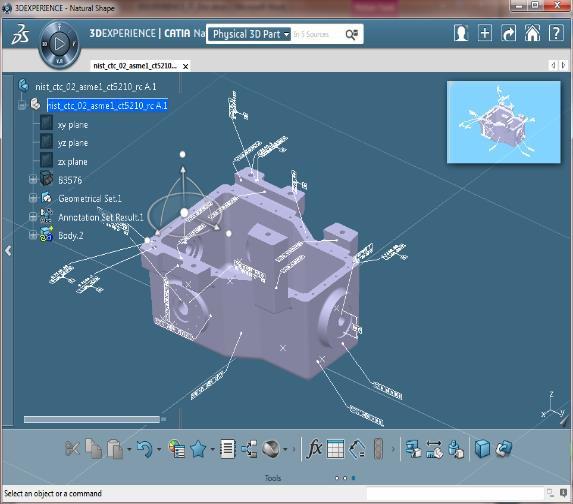The image size is (573, 504).
Task: Click the Favorites star icon
Action: pyautogui.click(x=198, y=449)
